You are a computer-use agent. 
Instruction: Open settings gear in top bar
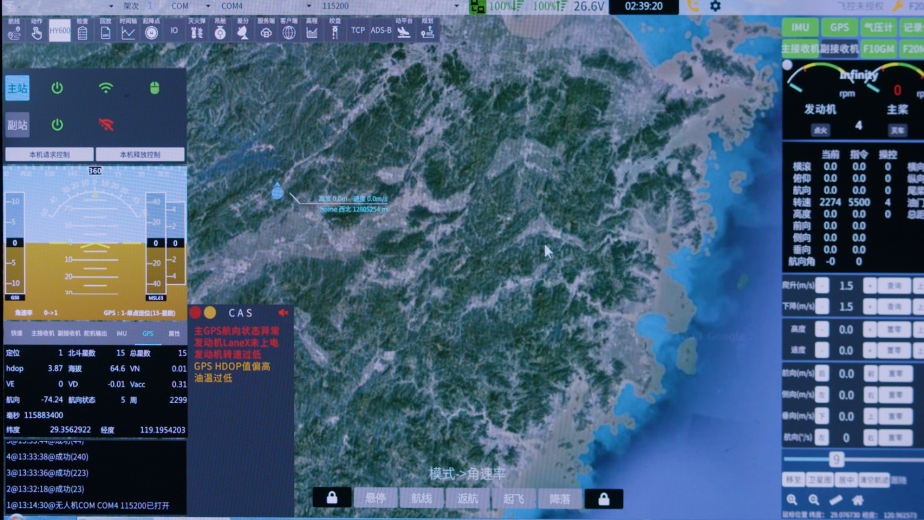715,6
